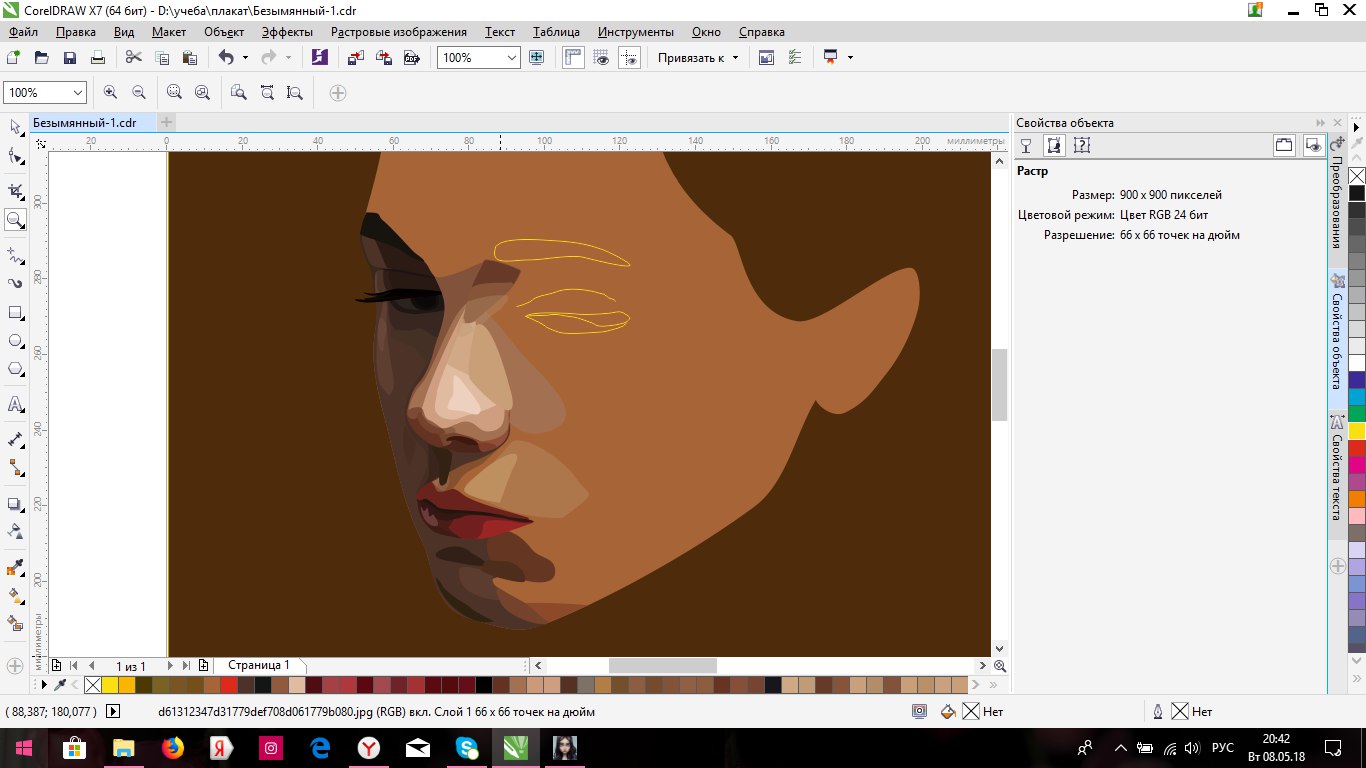1366x768 pixels.
Task: Toggle show guidelines button
Action: pos(629,58)
